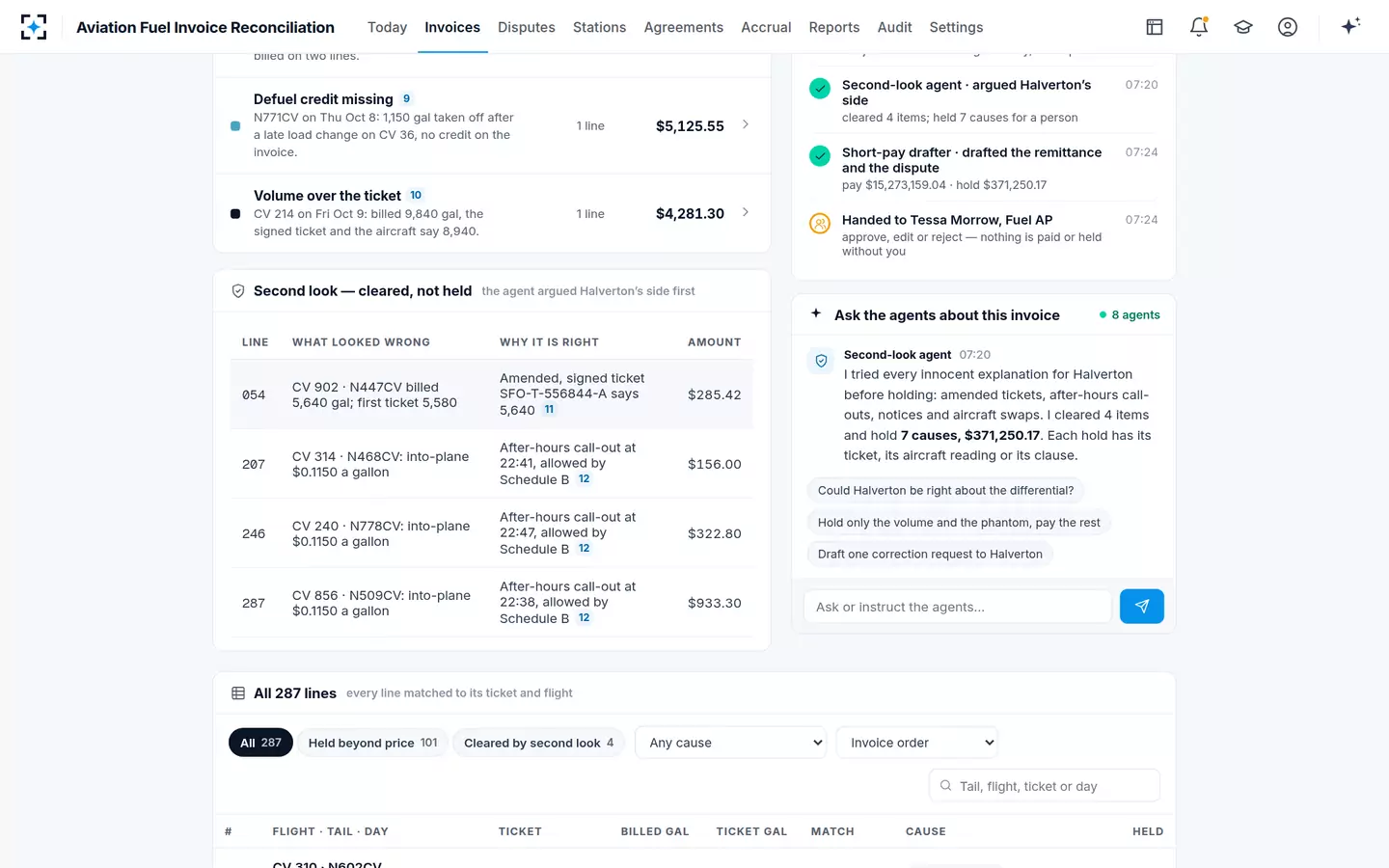Viewport: 1389px width, 868px height.
Task: Focus the Tail, flight, ticket or day search
Action: [x=1045, y=786]
